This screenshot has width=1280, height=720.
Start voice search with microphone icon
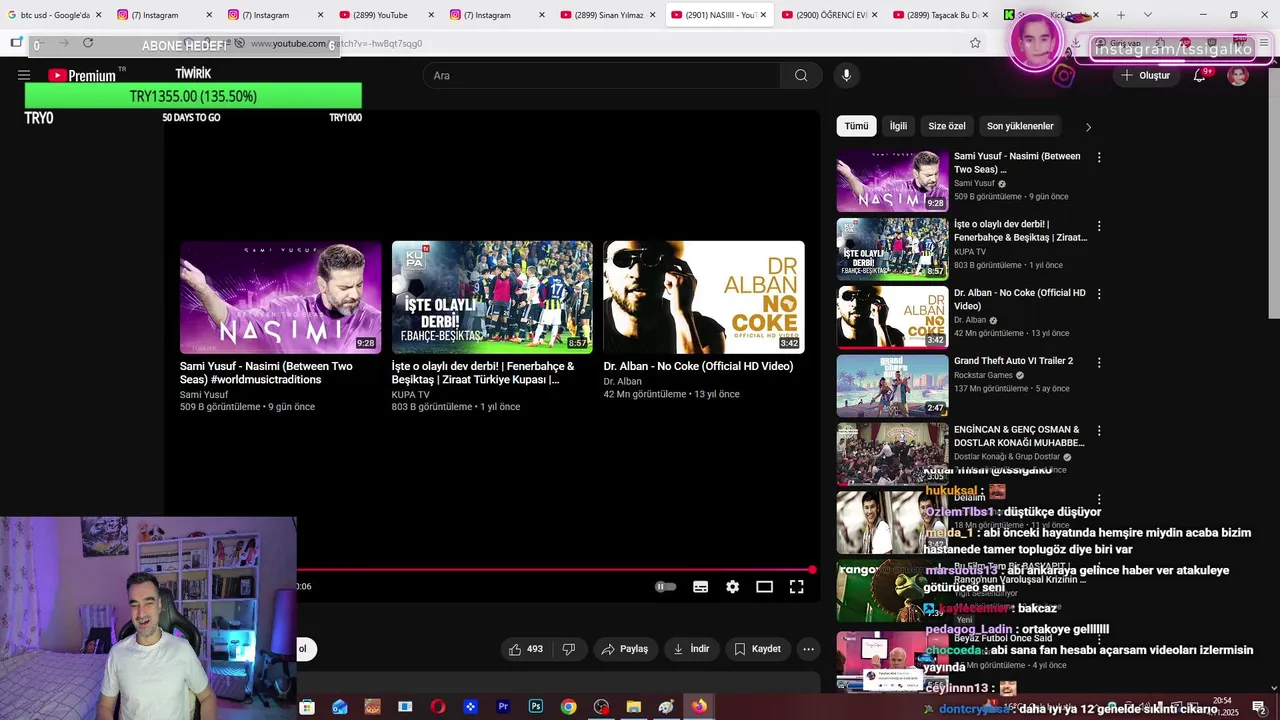point(846,76)
